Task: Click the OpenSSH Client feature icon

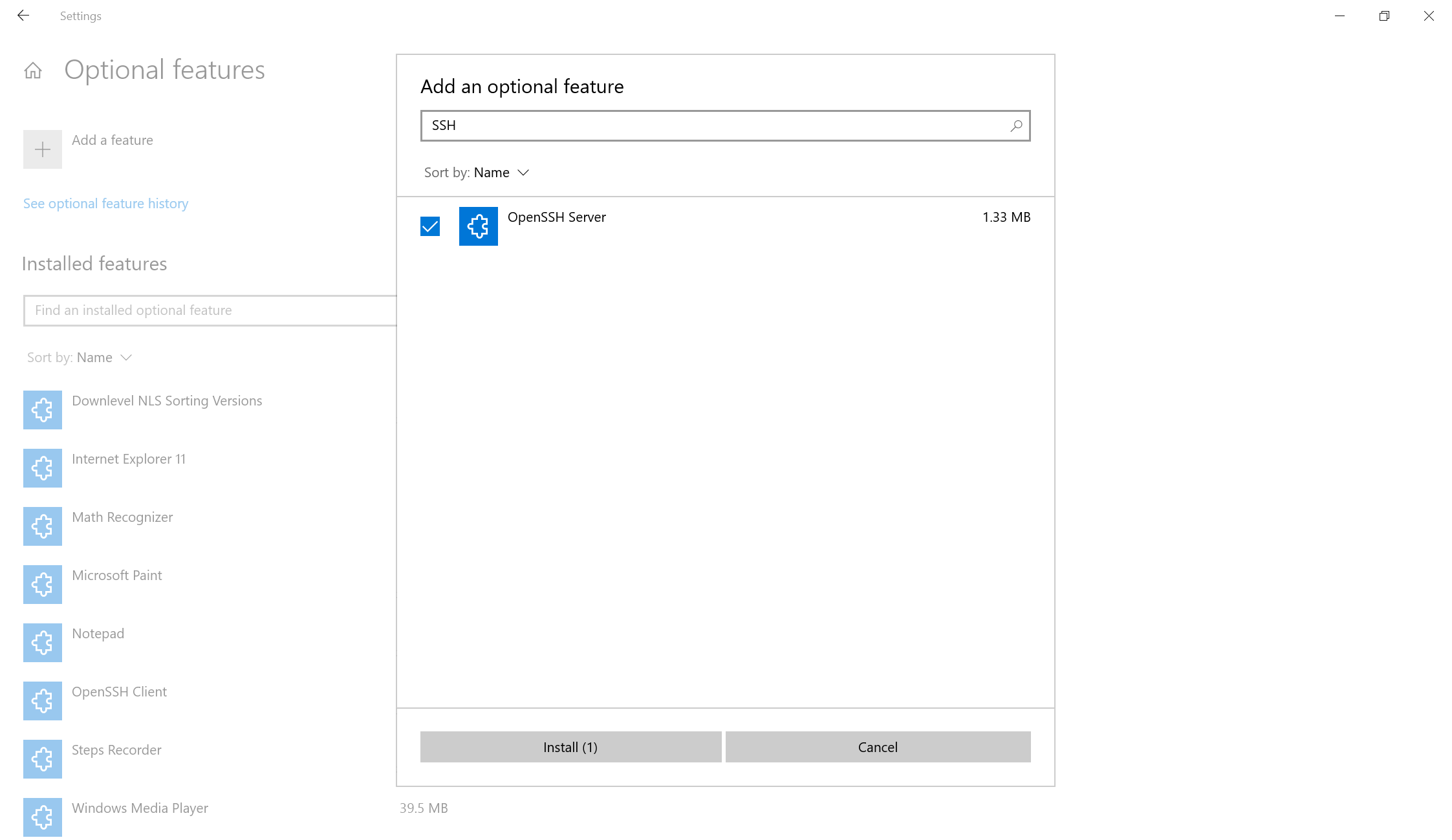Action: [x=43, y=701]
